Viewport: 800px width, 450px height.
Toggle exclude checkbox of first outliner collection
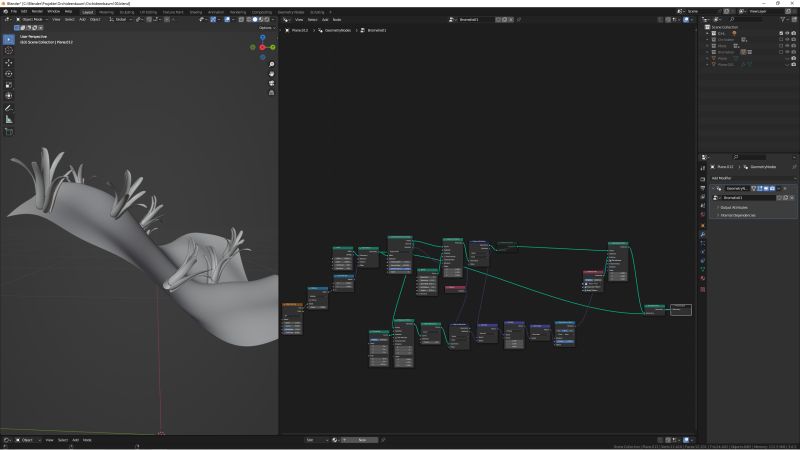point(781,33)
